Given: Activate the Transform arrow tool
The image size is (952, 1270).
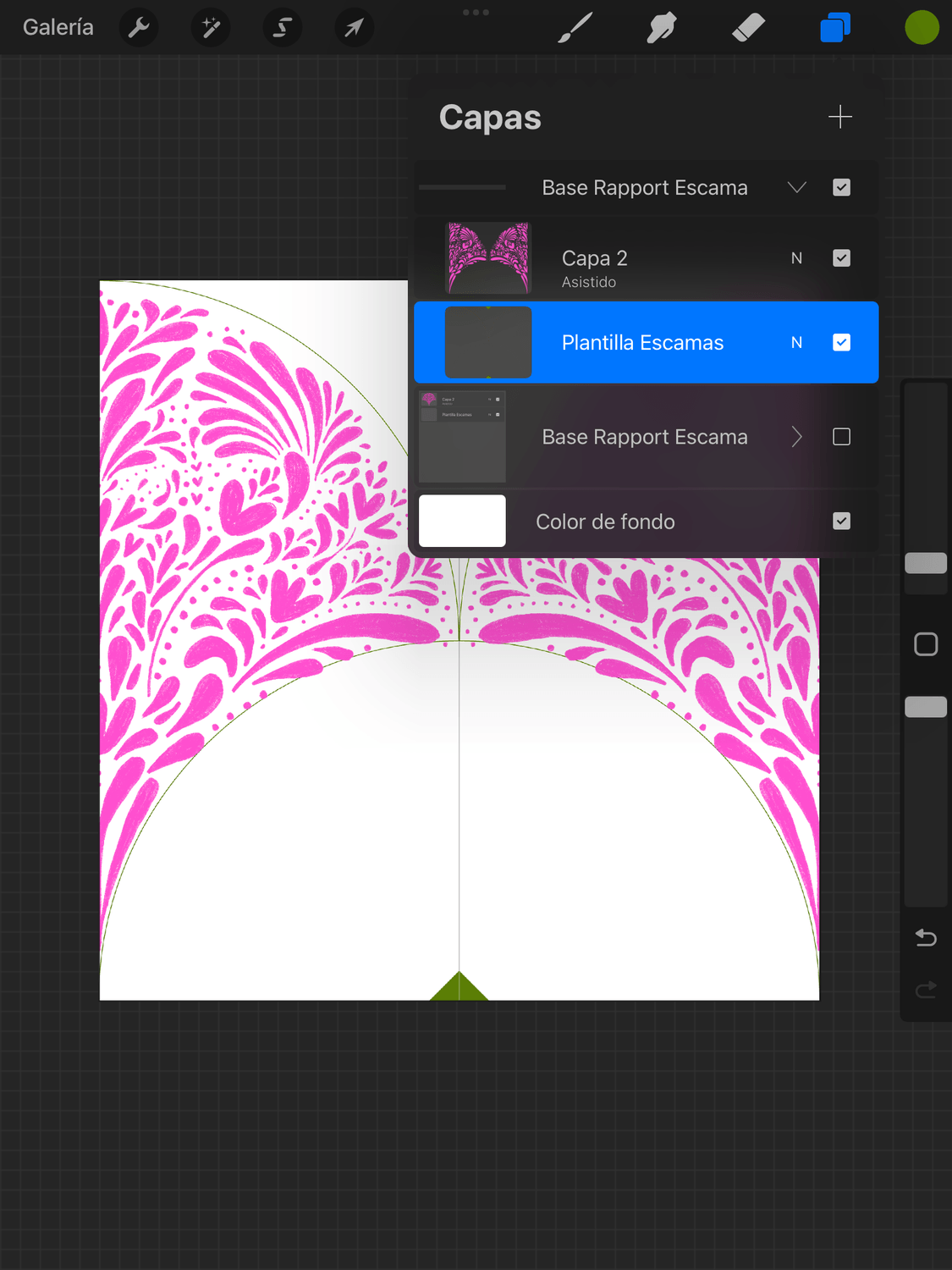Looking at the screenshot, I should tap(354, 28).
